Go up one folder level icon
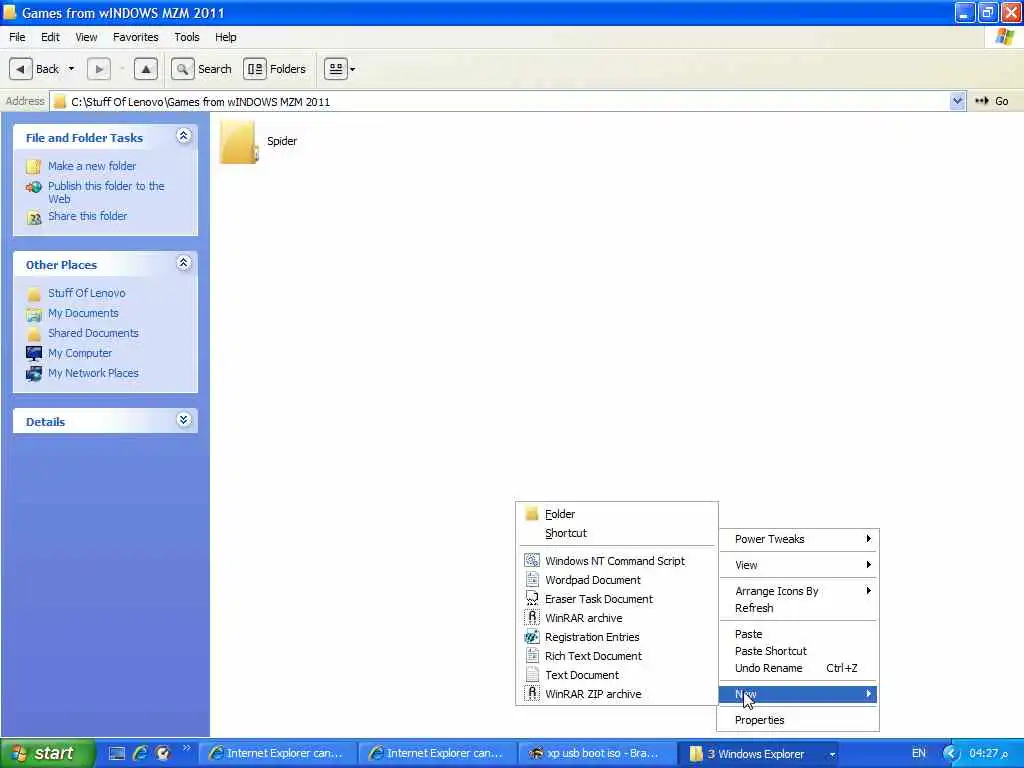Viewport: 1024px width, 768px height. point(146,69)
